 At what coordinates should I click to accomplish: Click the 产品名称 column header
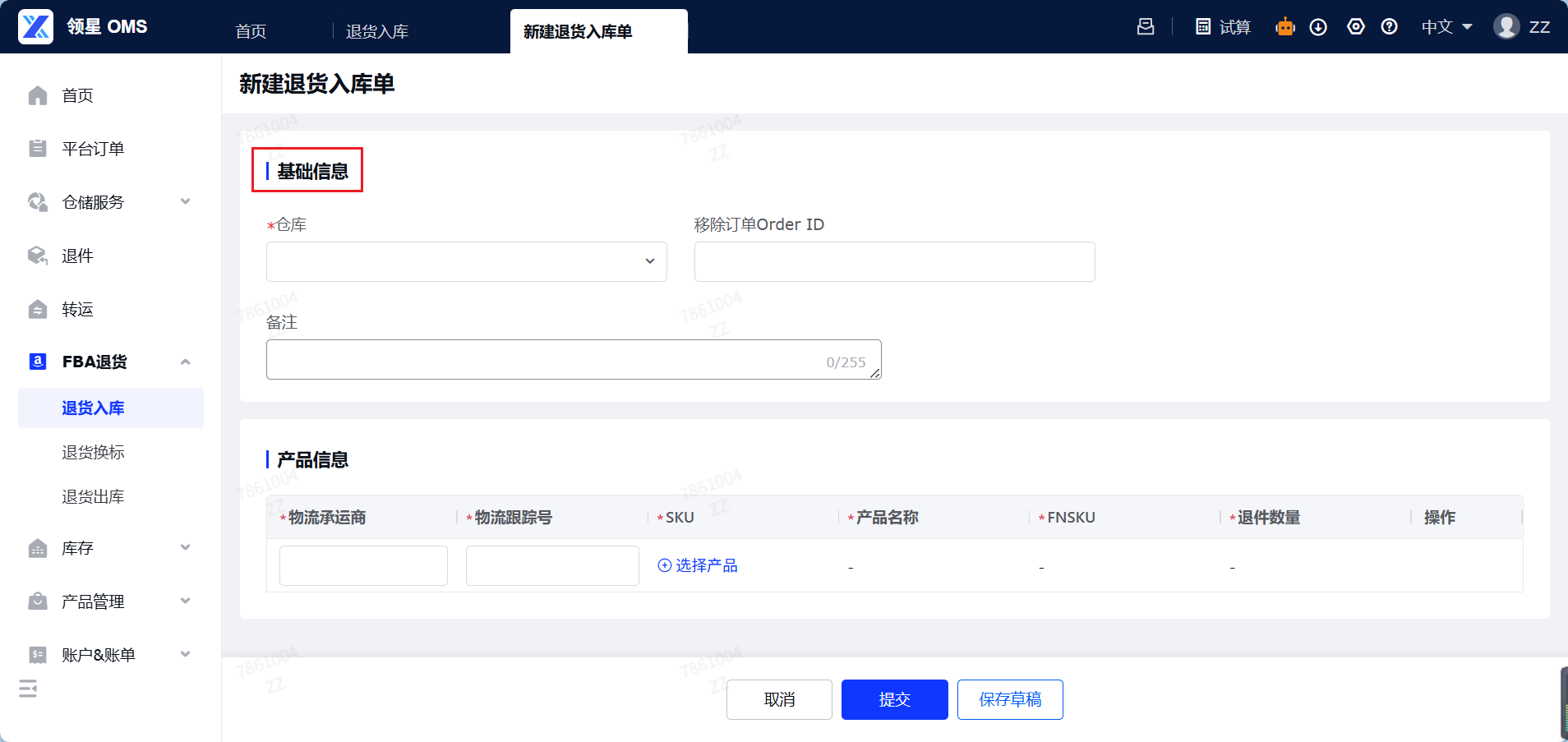click(888, 517)
